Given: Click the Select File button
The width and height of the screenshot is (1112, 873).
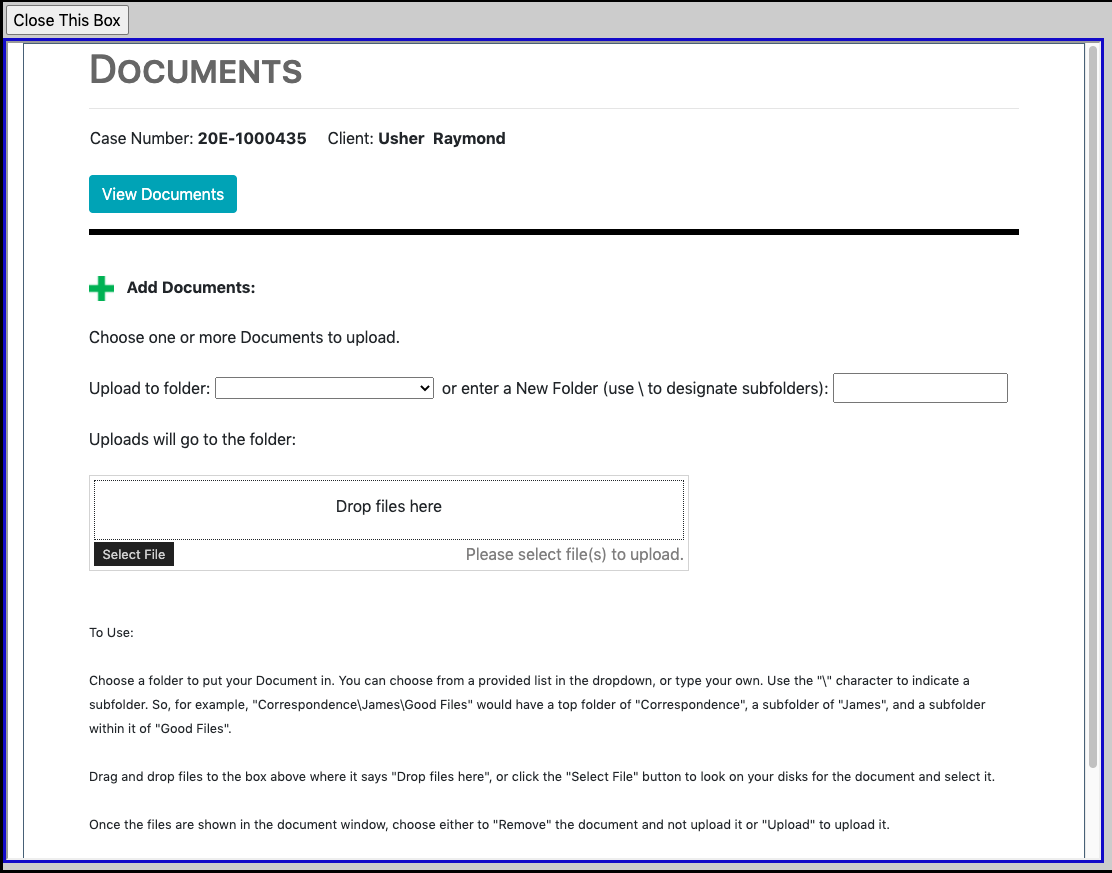Looking at the screenshot, I should click(x=134, y=554).
